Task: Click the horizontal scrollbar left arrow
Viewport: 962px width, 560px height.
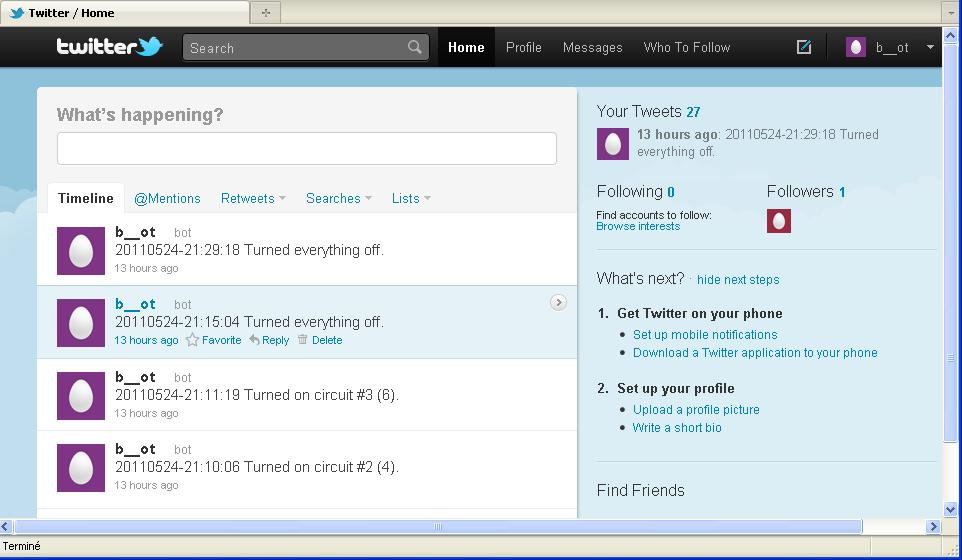Action: click(x=6, y=526)
